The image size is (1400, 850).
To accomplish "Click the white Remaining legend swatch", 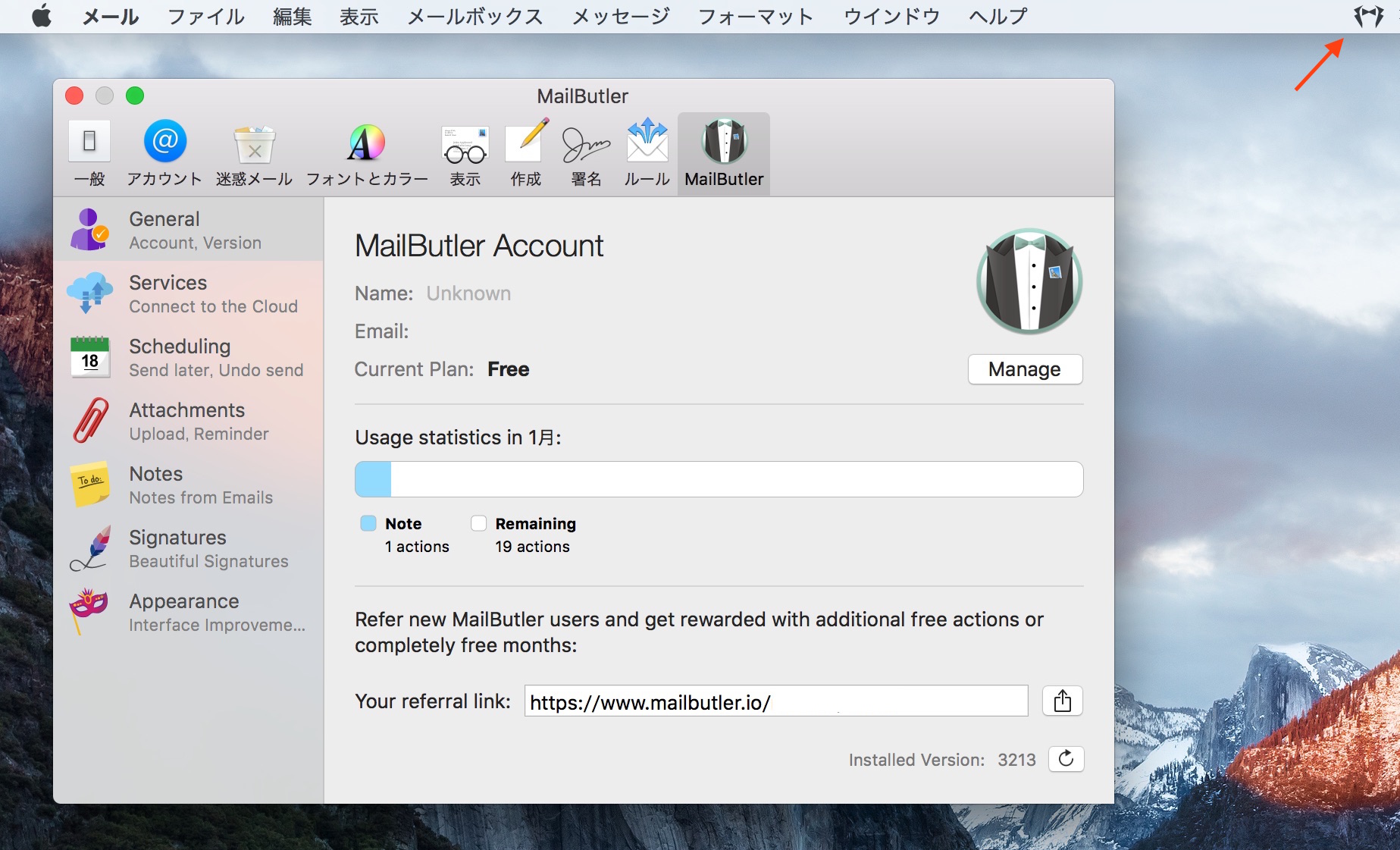I will click(x=478, y=523).
